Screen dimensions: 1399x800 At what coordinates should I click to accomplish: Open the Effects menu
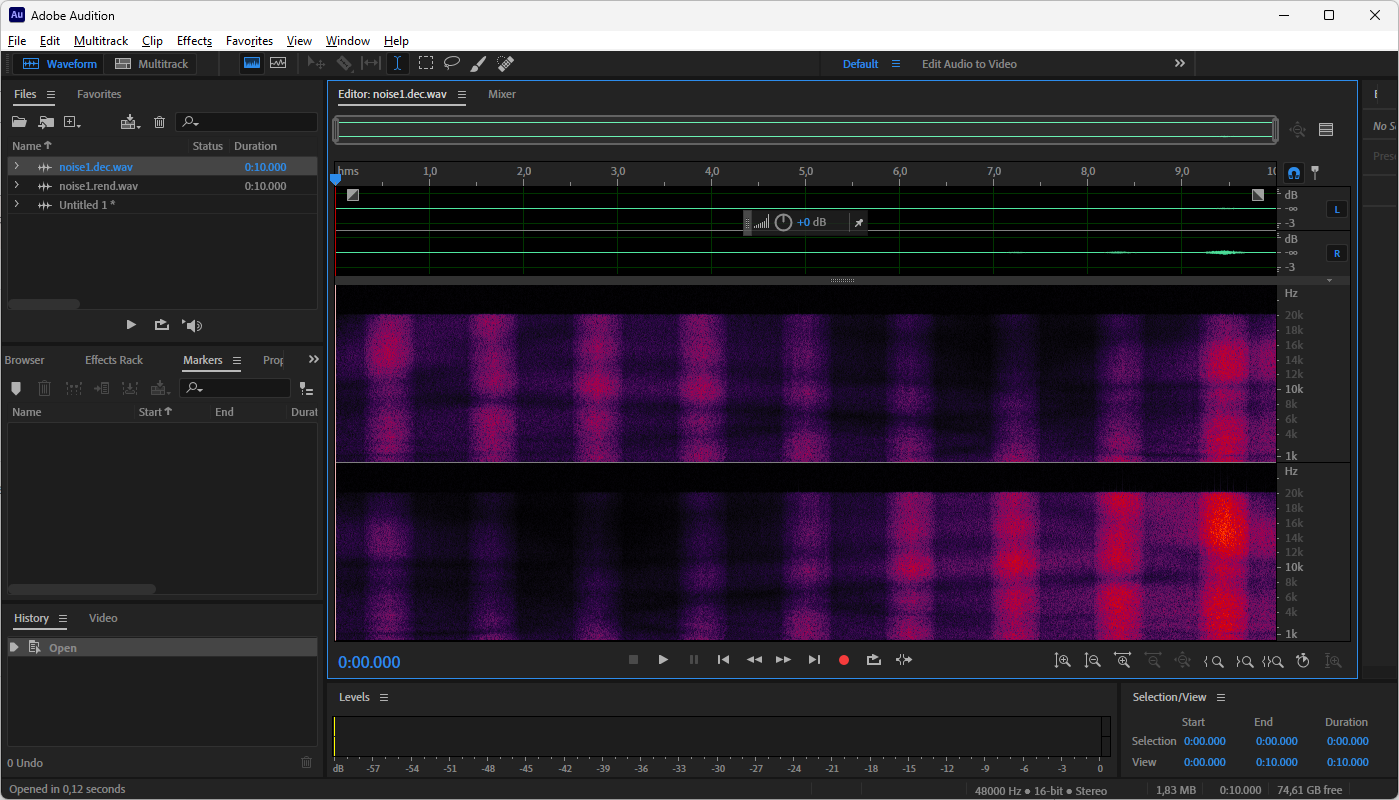click(x=194, y=41)
